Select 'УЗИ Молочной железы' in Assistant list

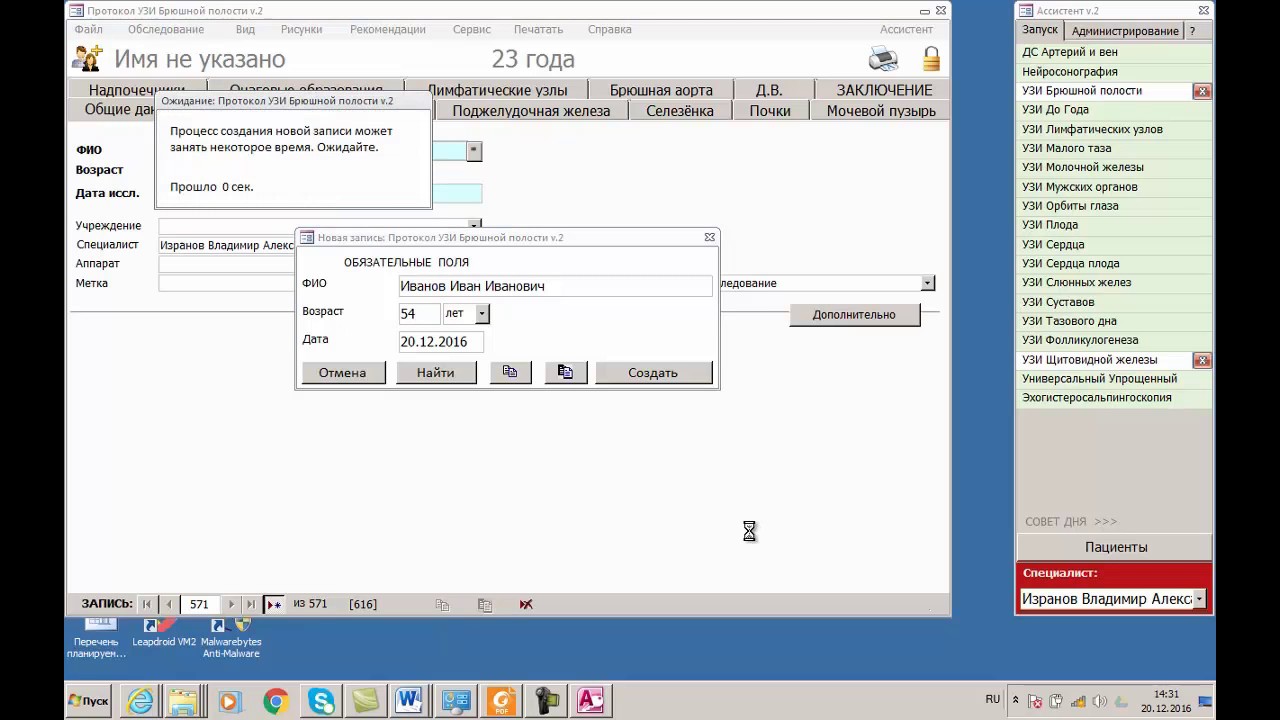(1115, 167)
